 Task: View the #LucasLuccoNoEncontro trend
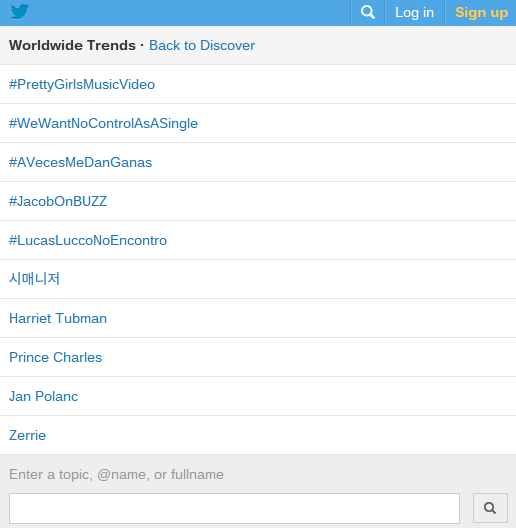(x=88, y=240)
